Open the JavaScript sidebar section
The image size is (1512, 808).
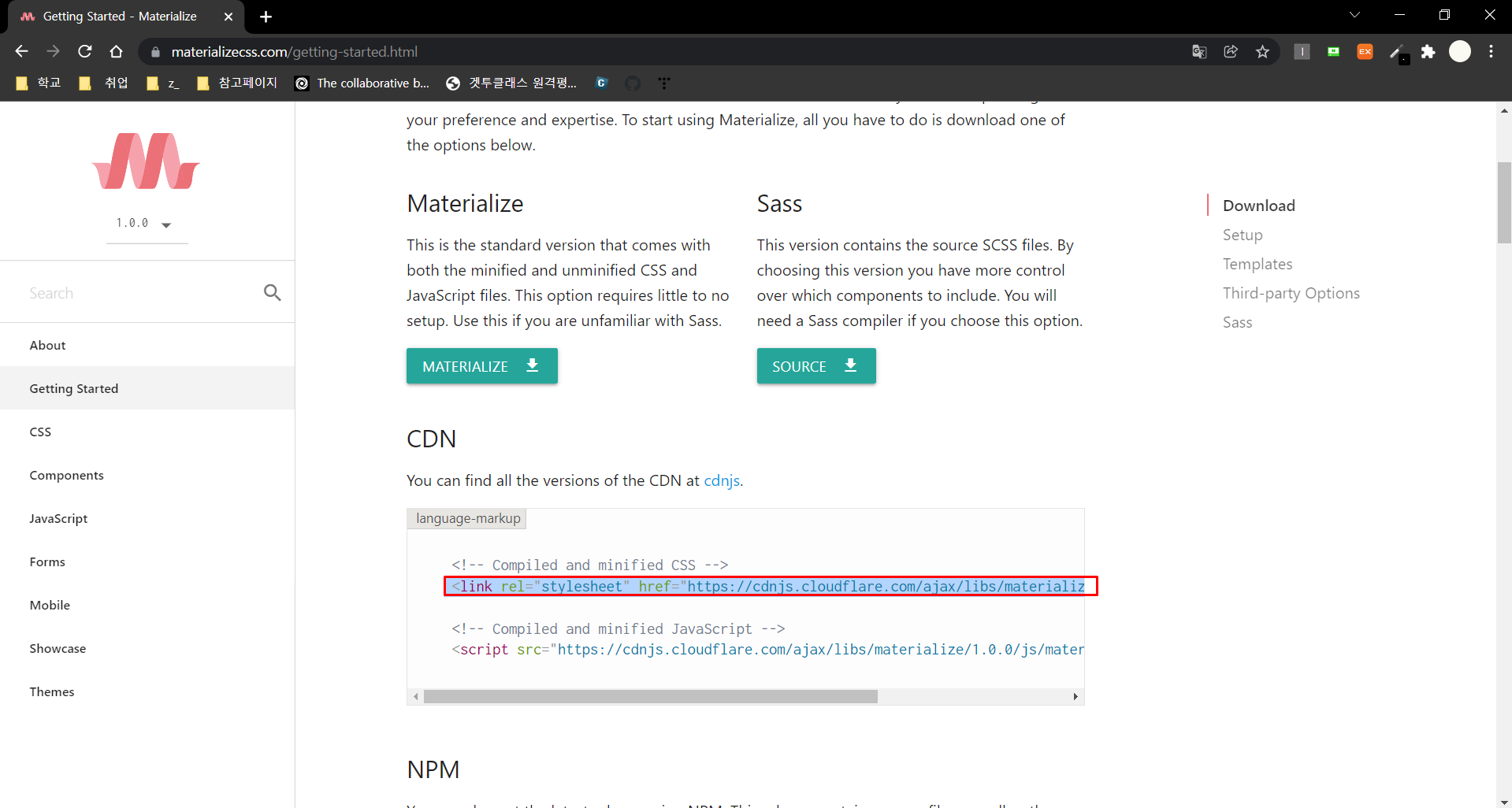coord(147,518)
